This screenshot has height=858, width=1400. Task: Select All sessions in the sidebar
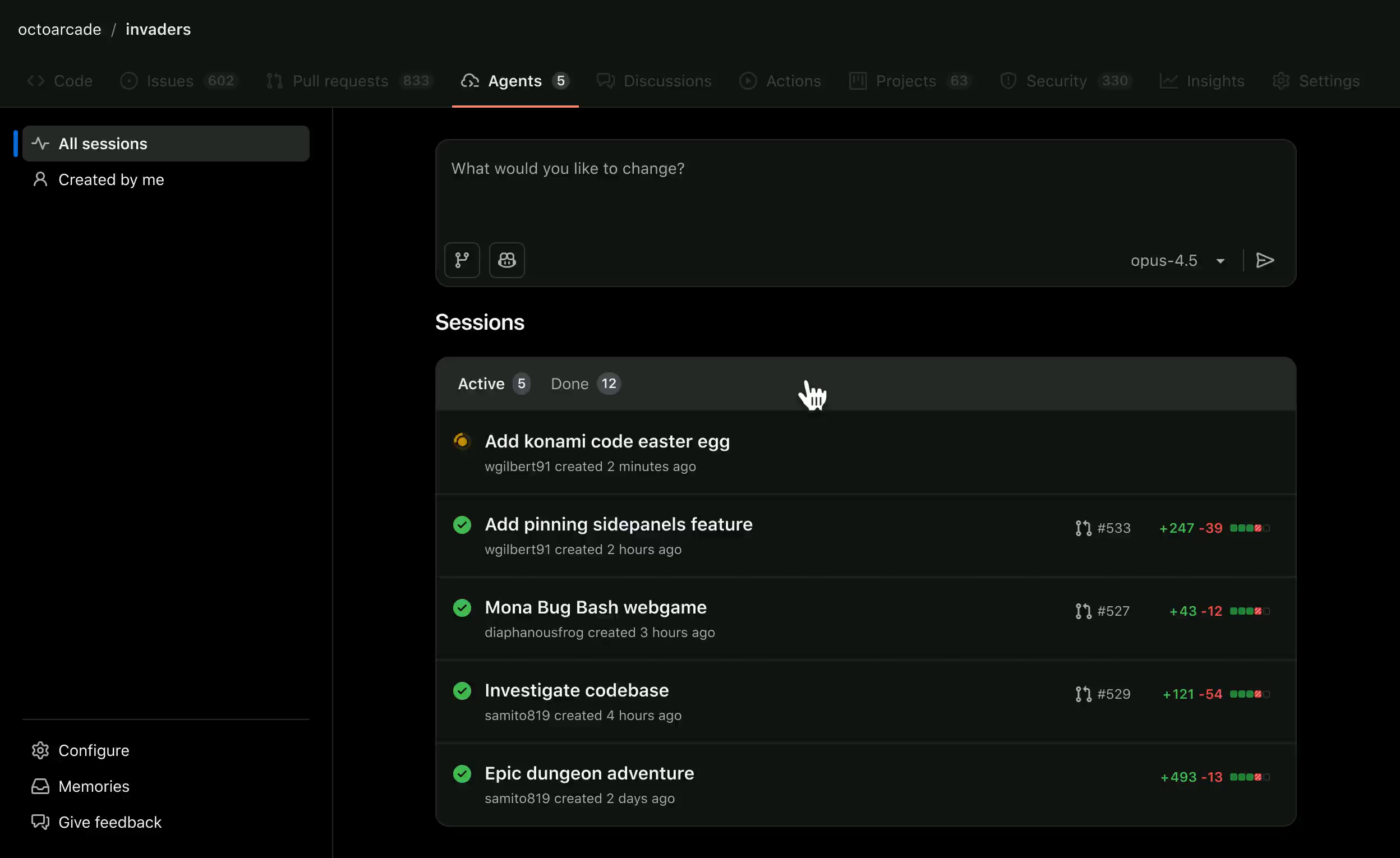coord(166,143)
